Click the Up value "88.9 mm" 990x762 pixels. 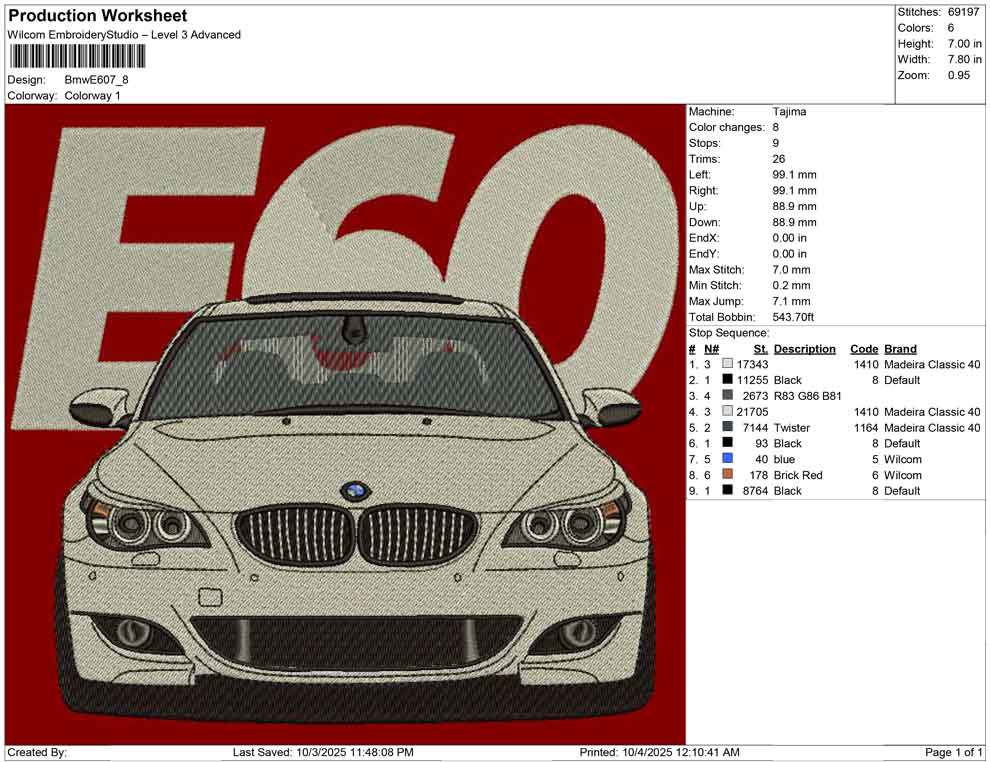[x=794, y=206]
